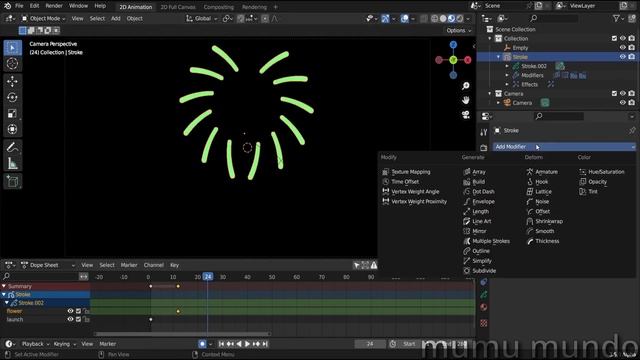This screenshot has width=640, height=360.
Task: Click the Z axis on navigation gizmo
Action: point(453,44)
